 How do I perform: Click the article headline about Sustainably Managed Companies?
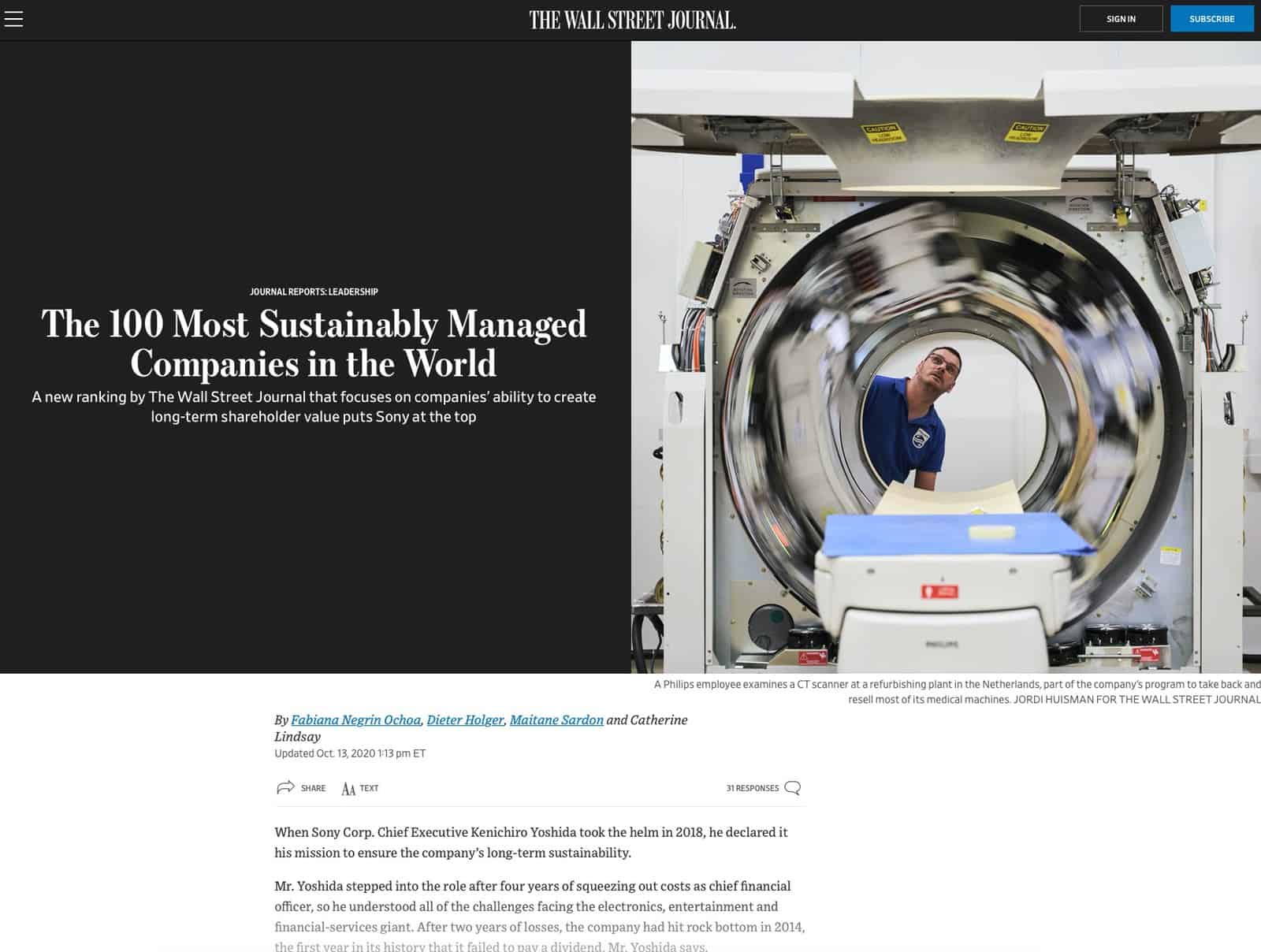coord(314,344)
